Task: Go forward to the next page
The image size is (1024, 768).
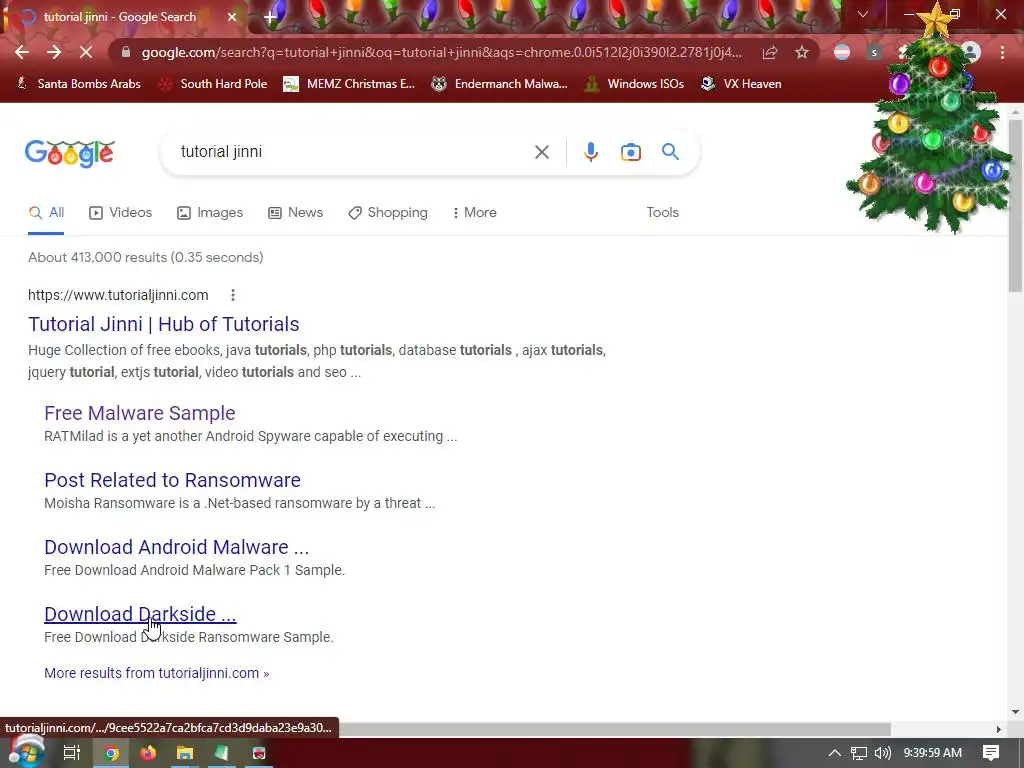Action: tap(54, 52)
